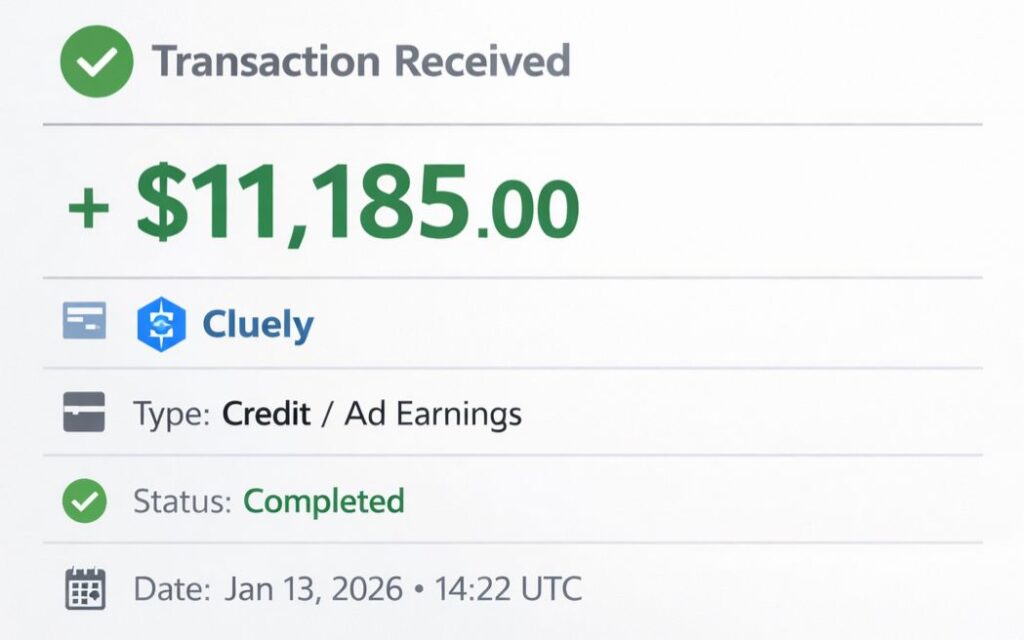Click the 14:22 UTC timestamp

507,589
